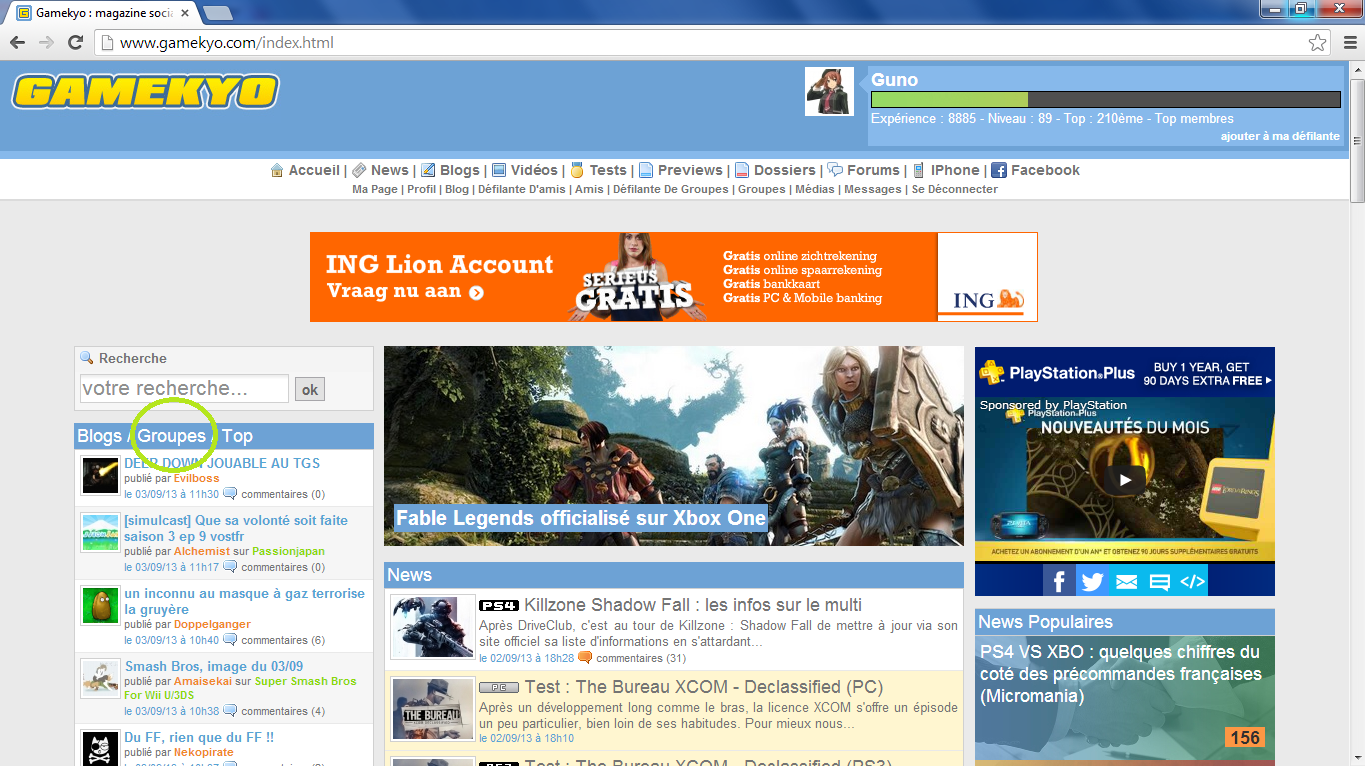Click the Ma Page link
1365x766 pixels.
pos(375,189)
